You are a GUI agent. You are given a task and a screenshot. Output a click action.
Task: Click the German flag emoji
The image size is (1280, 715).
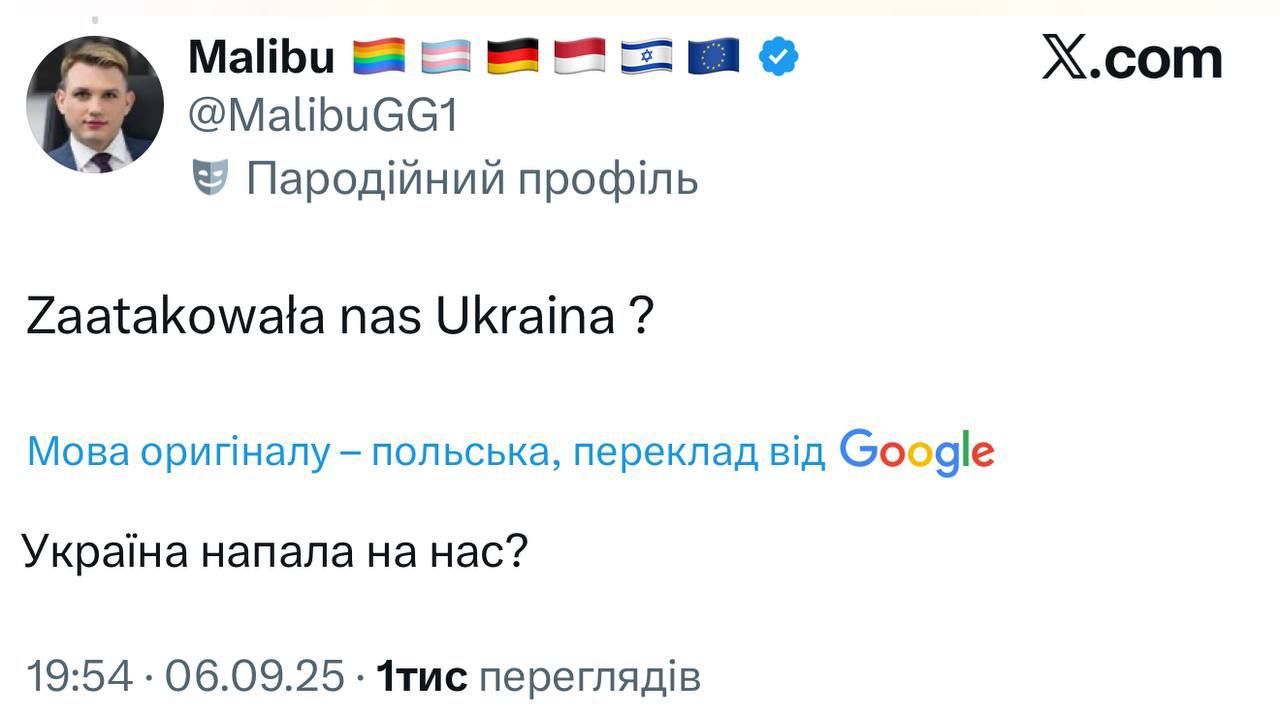[x=513, y=57]
